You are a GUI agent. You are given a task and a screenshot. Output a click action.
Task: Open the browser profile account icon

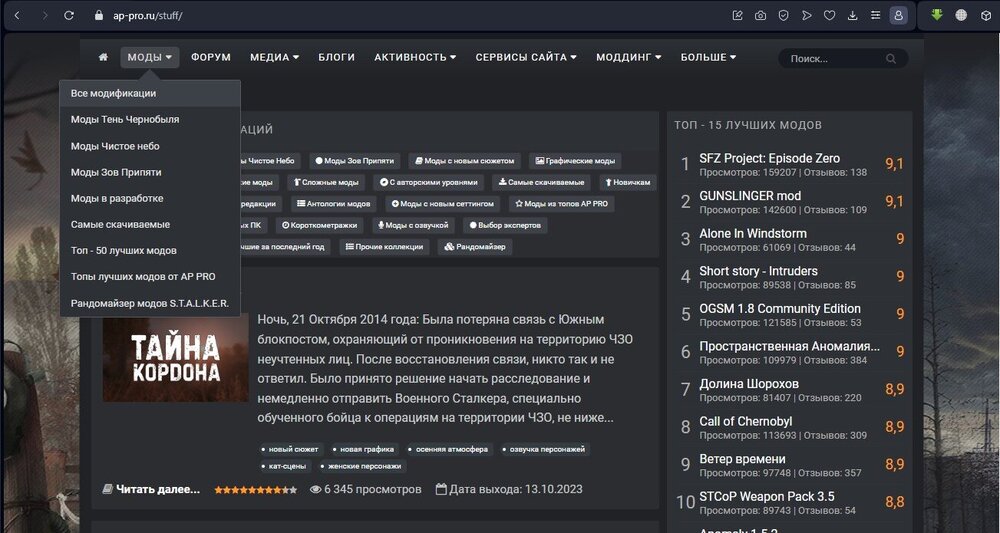point(899,15)
